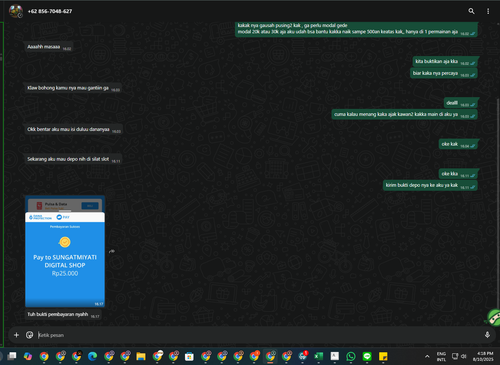Image resolution: width=500 pixels, height=365 pixels.
Task: Switch the ENG INTL input language
Action: click(441, 356)
